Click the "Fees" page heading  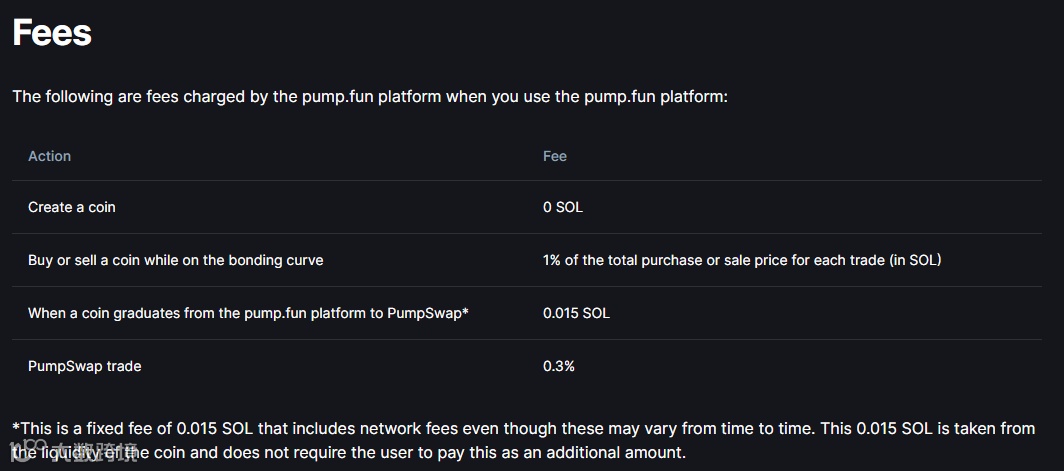tap(52, 33)
